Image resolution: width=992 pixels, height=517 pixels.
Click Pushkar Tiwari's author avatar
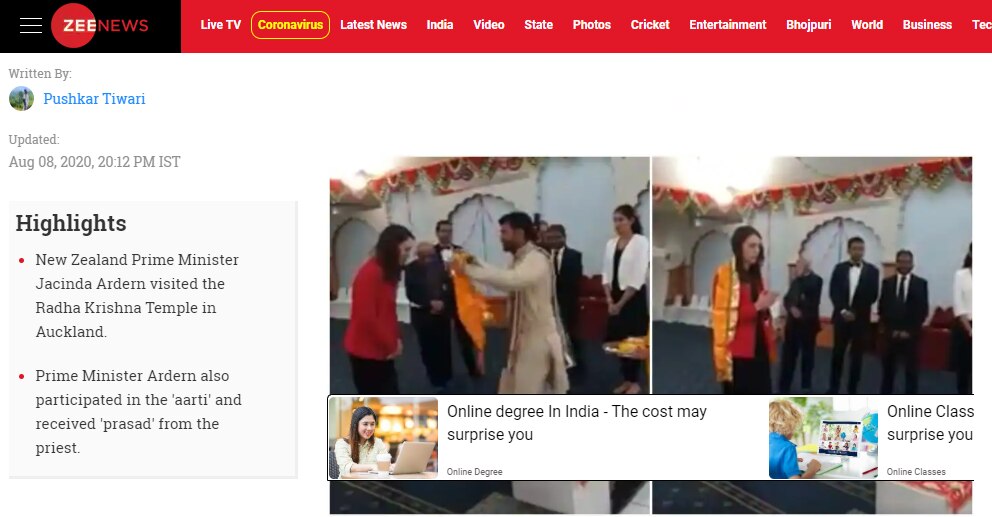coord(21,99)
